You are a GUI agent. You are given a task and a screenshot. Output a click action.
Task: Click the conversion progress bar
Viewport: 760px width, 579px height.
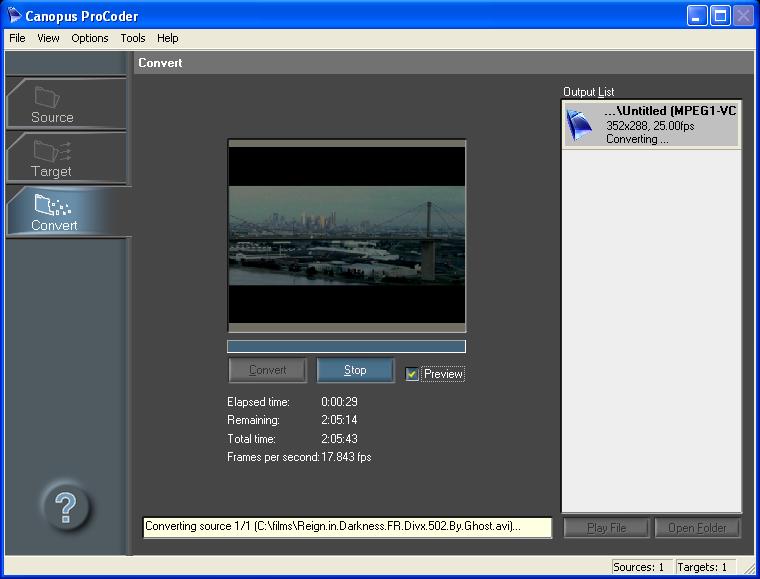[346, 346]
